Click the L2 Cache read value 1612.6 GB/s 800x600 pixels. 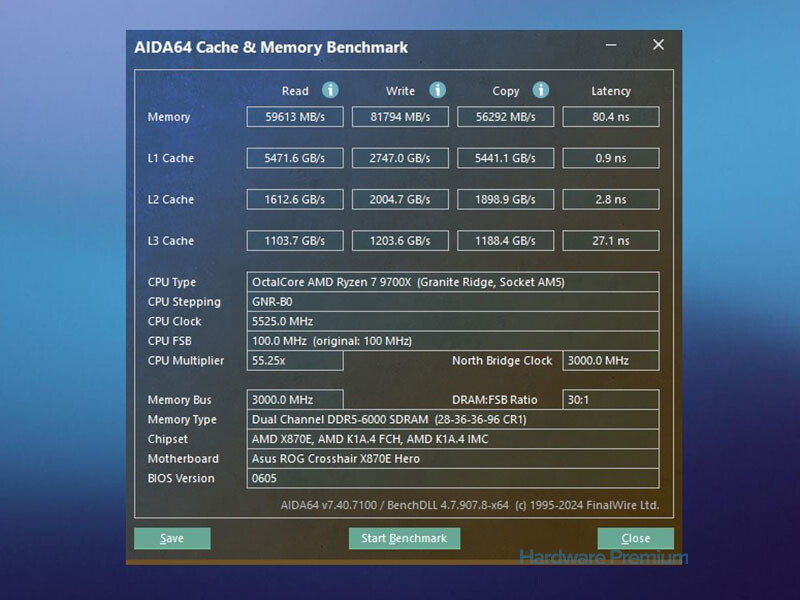click(x=295, y=199)
